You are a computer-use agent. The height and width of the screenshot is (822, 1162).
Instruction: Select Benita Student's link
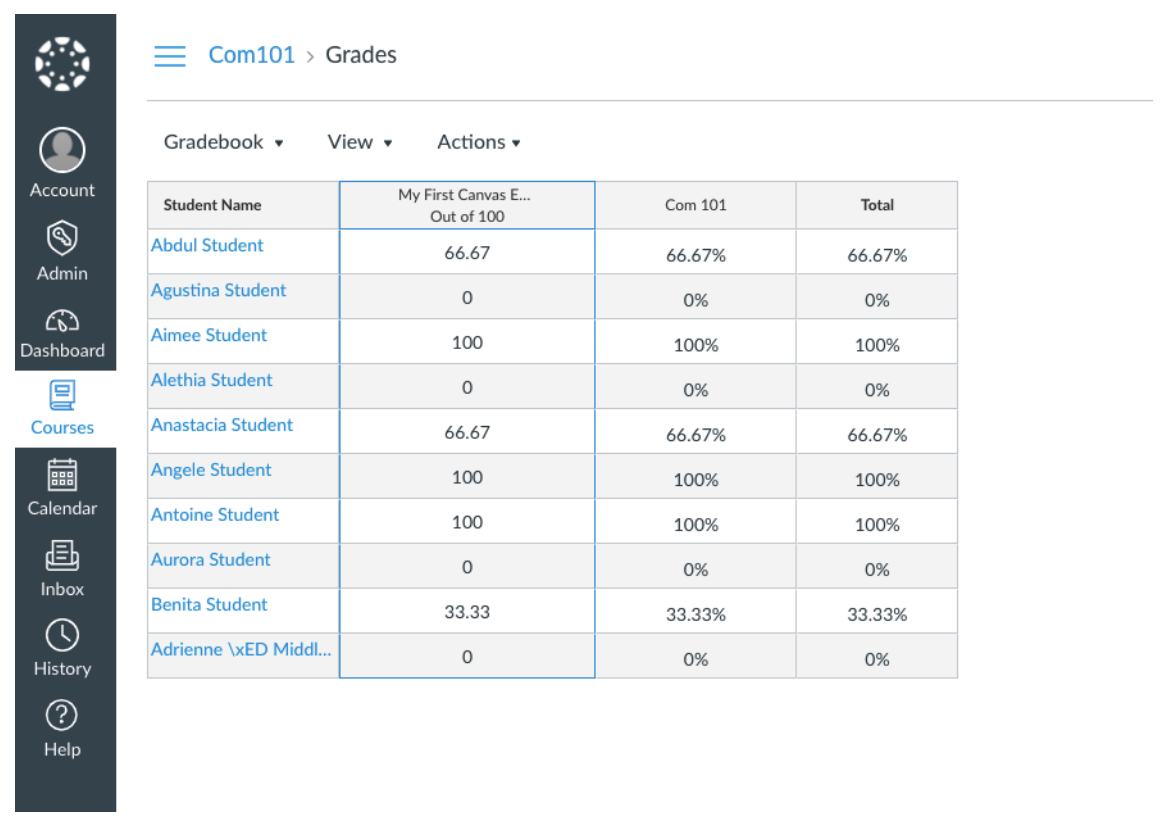coord(209,604)
